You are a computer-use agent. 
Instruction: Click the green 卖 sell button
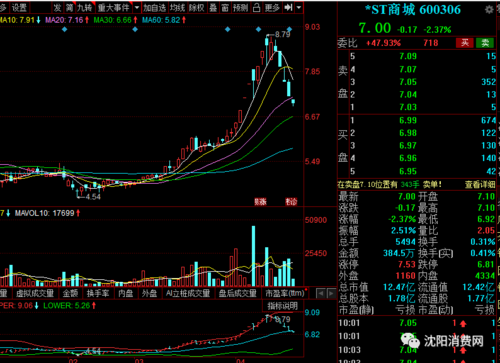pos(485,43)
